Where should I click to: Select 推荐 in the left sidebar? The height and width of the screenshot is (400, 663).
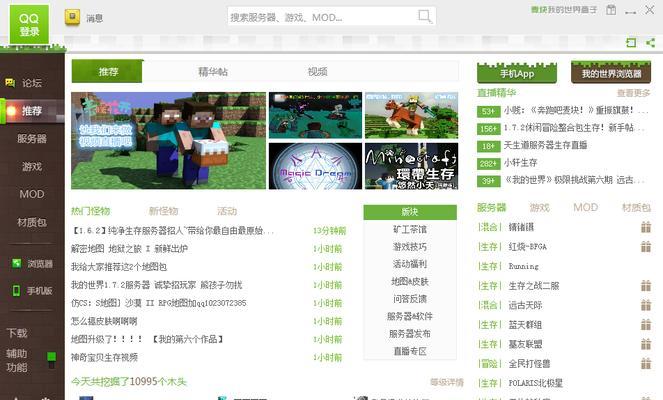pyautogui.click(x=32, y=111)
